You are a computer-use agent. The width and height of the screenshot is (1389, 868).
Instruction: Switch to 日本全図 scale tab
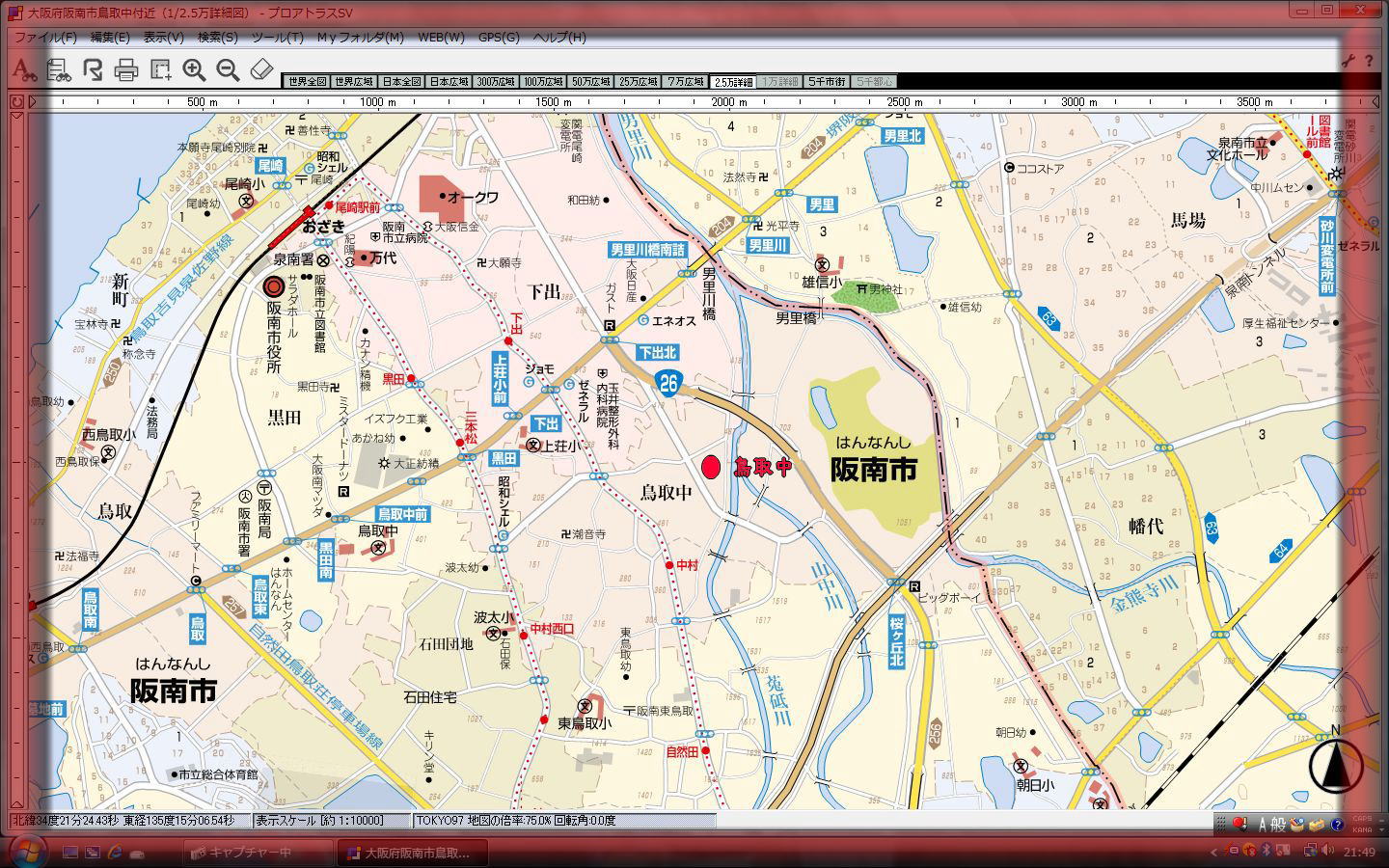click(x=400, y=82)
